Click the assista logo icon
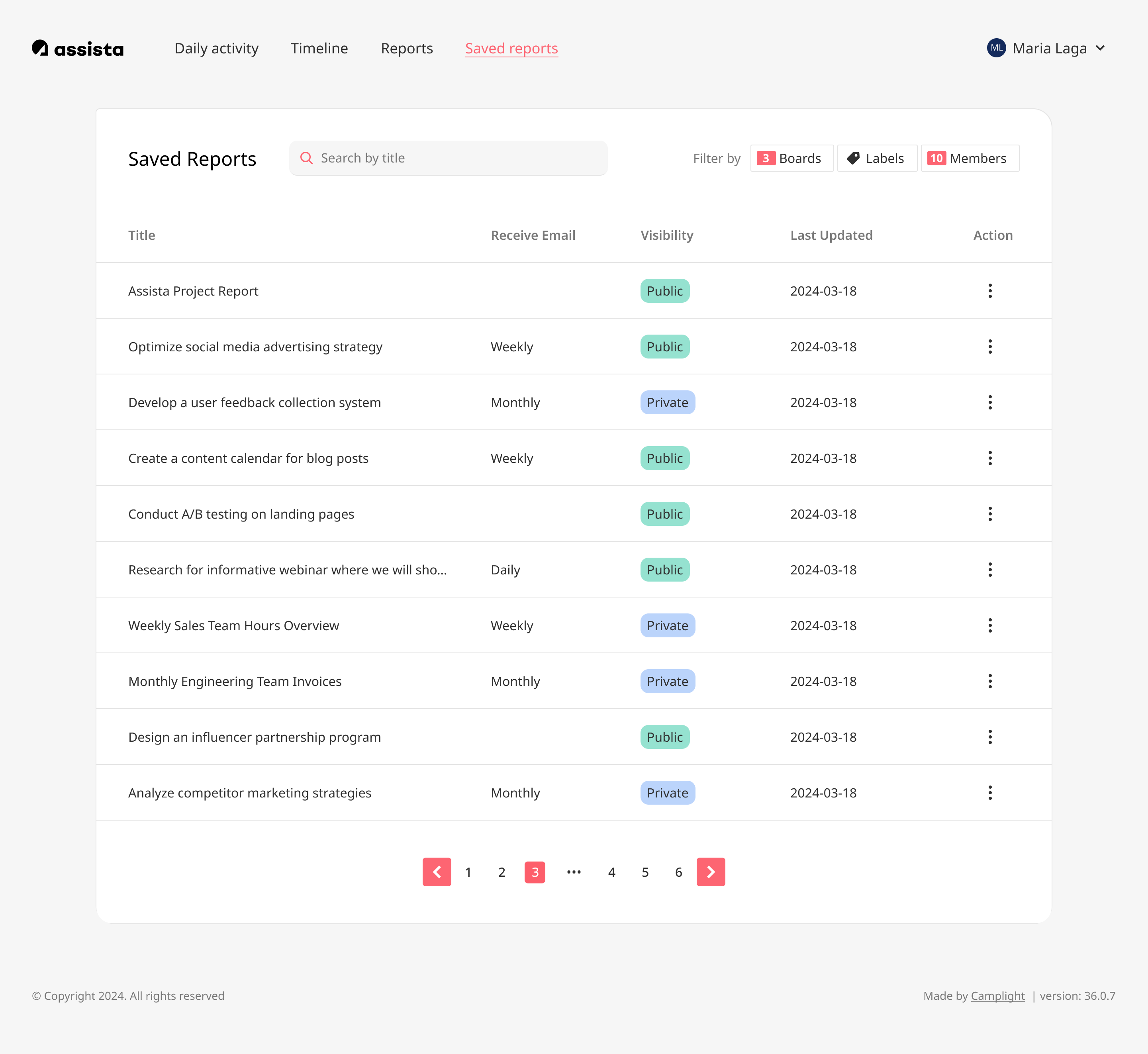1148x1054 pixels. click(x=40, y=48)
